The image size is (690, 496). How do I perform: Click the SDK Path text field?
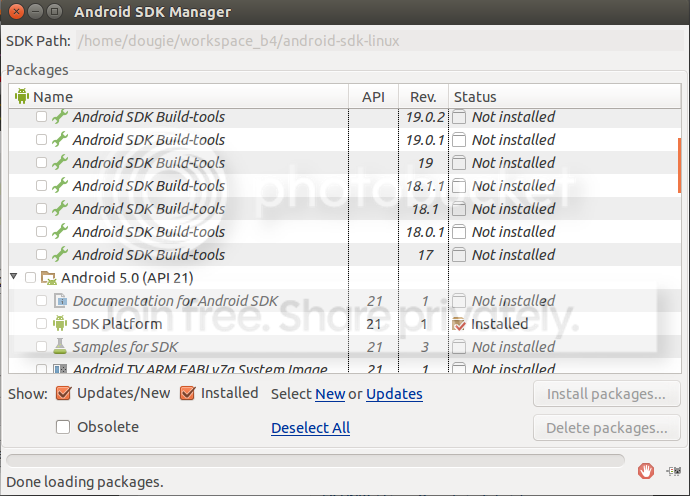(380, 42)
